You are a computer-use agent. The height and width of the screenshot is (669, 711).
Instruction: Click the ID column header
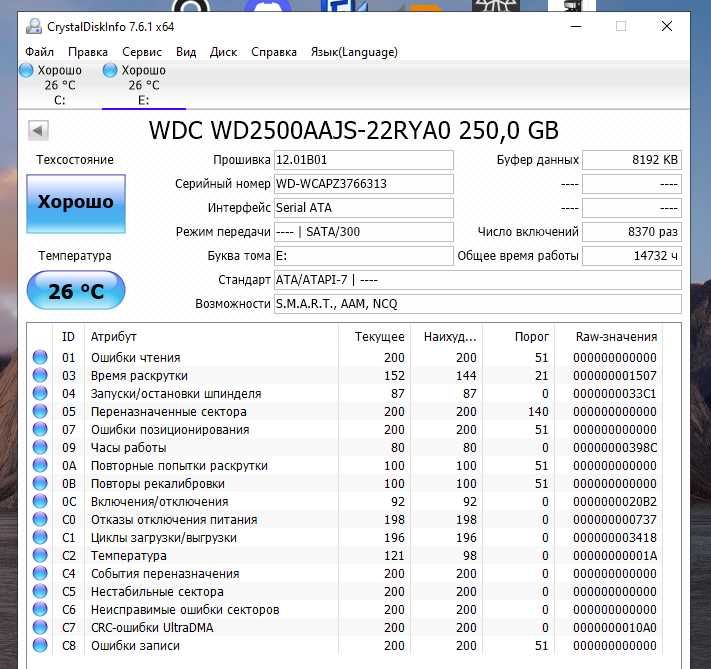(68, 337)
